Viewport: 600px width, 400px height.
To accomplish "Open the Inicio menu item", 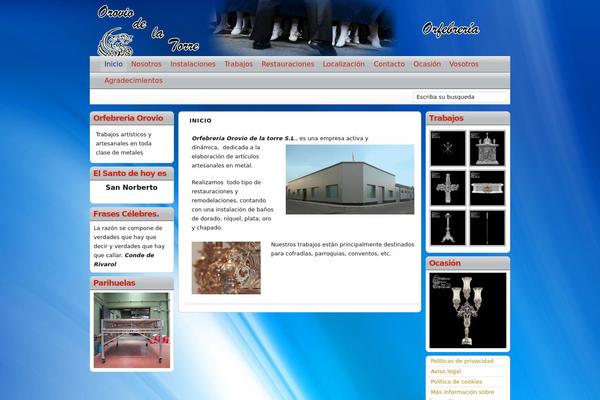I will click(x=113, y=64).
